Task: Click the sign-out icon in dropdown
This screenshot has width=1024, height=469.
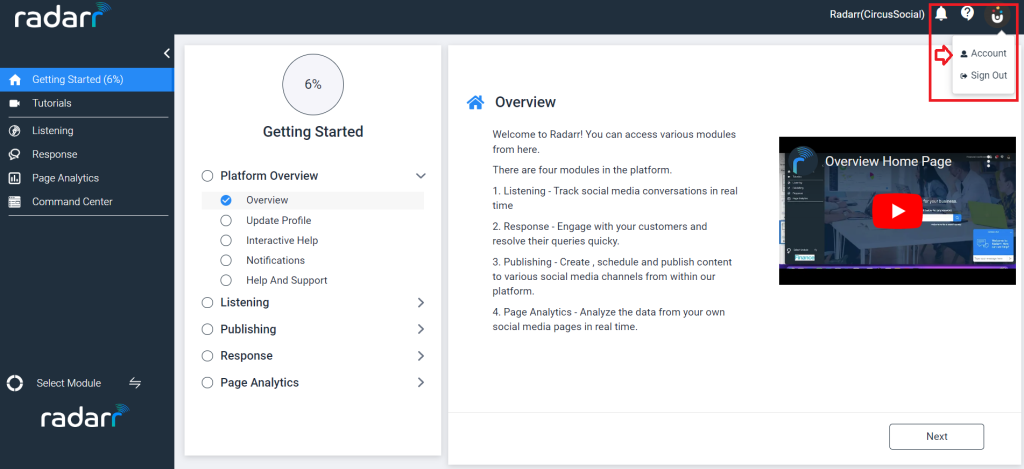Action: [x=963, y=76]
